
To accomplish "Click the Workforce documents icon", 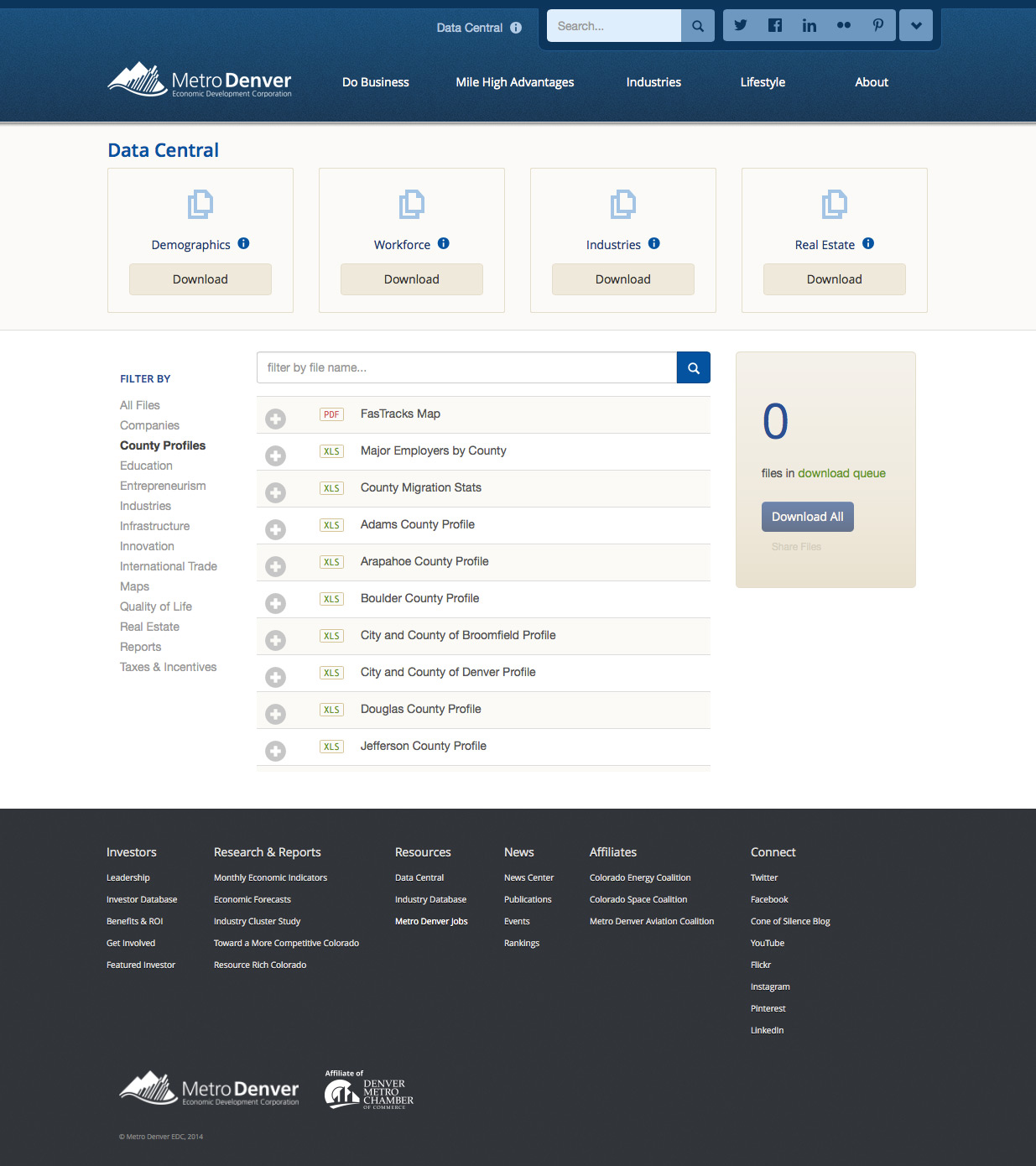I will point(412,204).
